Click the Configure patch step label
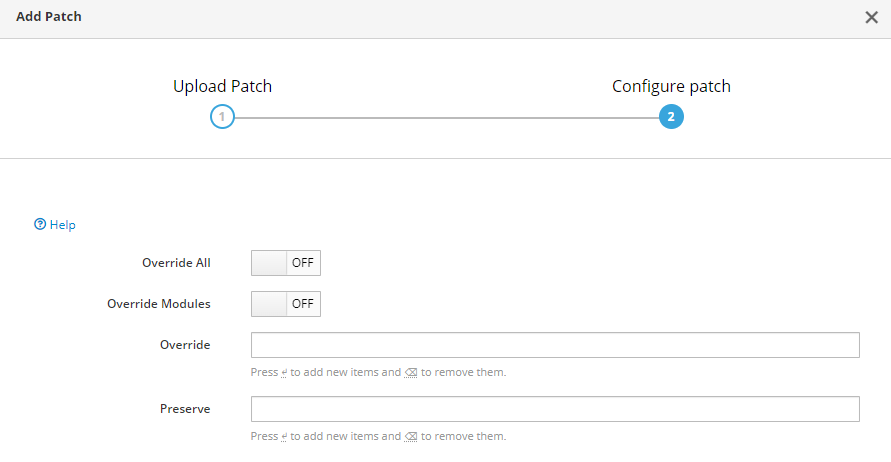 671,86
